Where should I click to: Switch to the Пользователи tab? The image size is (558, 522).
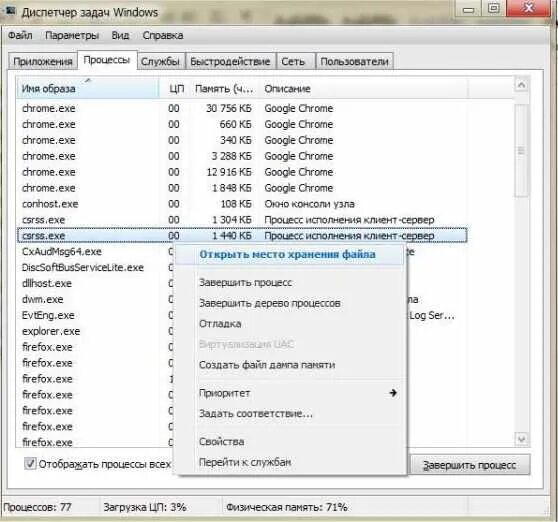(354, 62)
